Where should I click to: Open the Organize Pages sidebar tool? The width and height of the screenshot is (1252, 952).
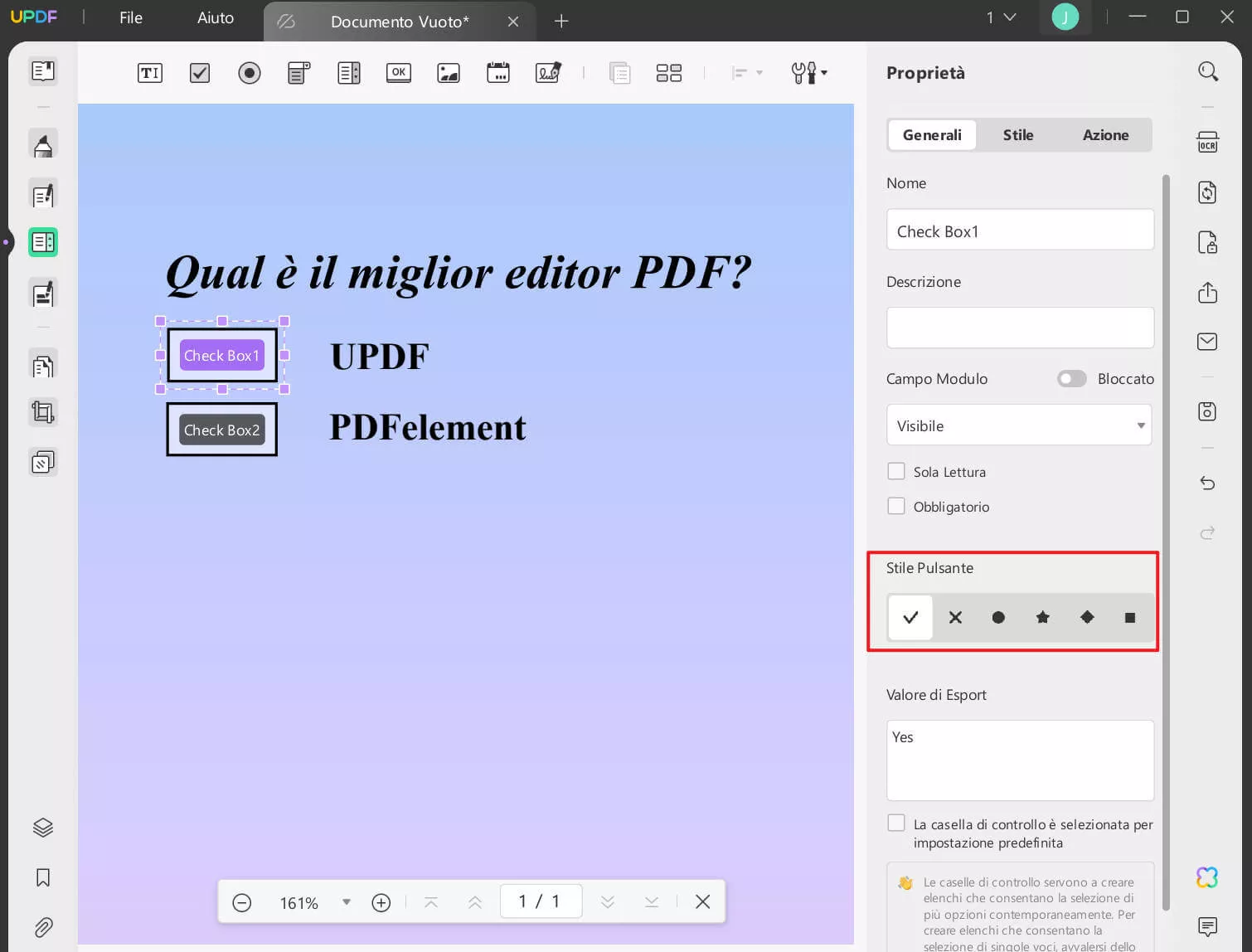pos(43,366)
